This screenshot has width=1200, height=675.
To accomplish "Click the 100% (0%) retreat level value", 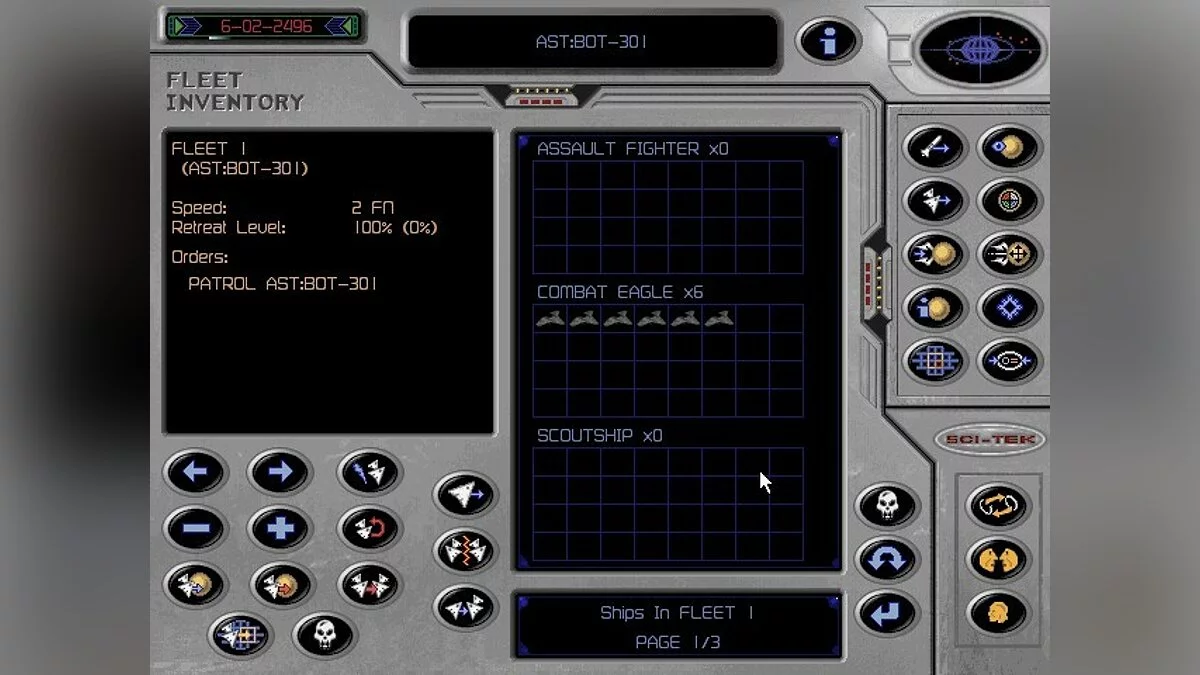I will pos(395,227).
